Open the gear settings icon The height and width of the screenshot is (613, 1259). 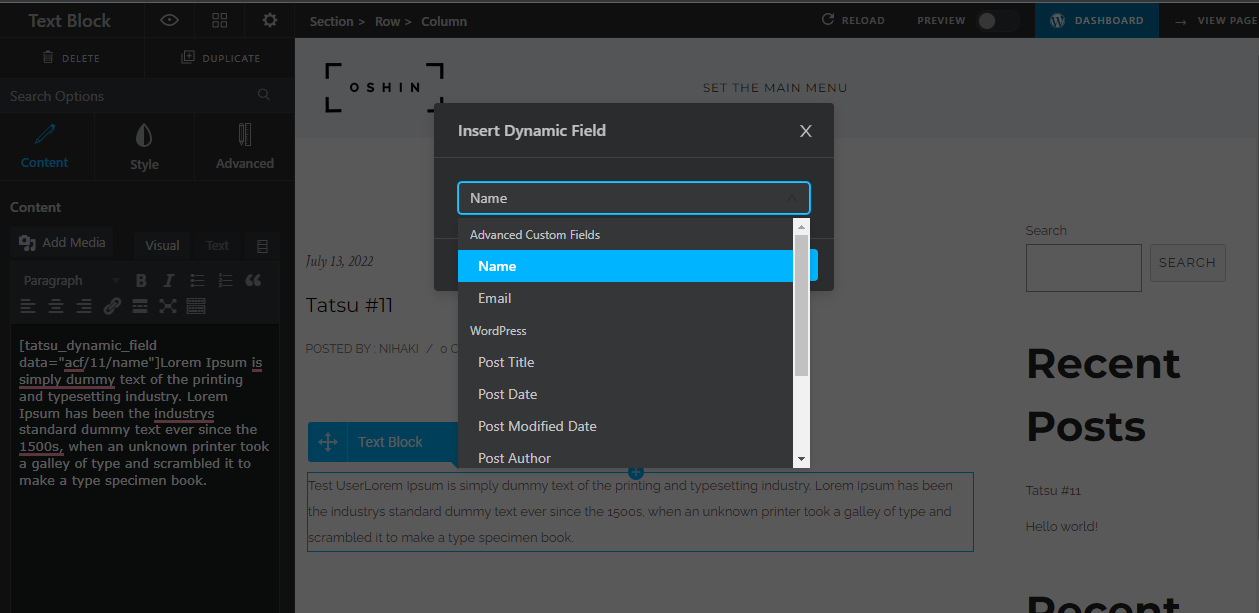[x=270, y=20]
